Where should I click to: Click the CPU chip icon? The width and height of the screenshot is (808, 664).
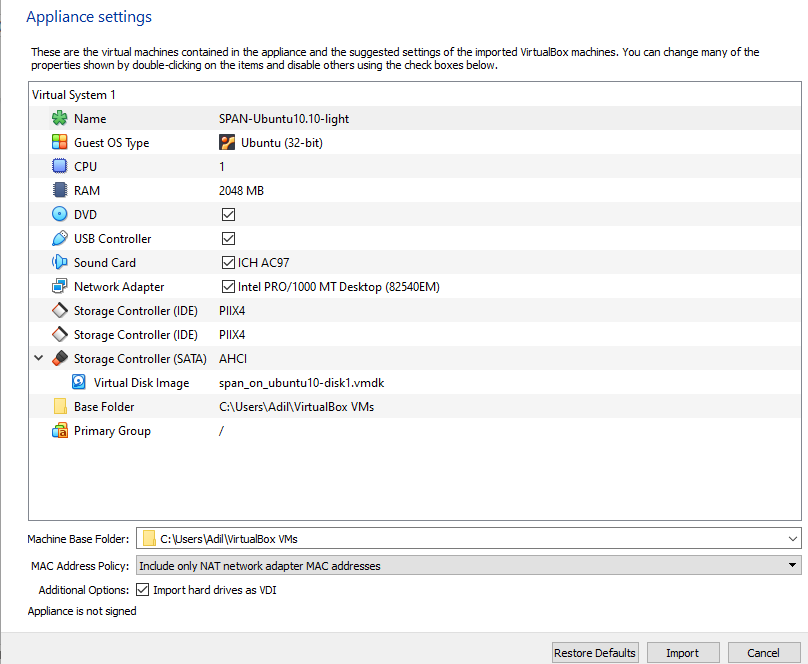coord(60,166)
